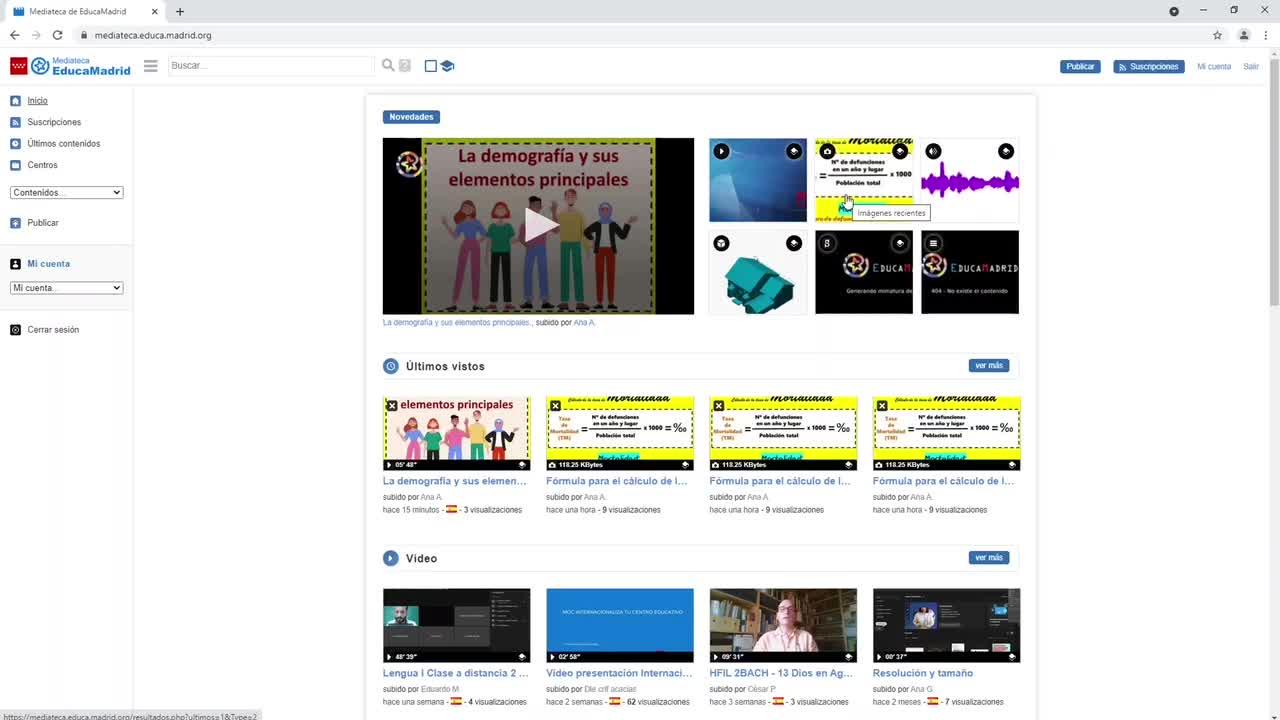This screenshot has height=720, width=1280.
Task: Open the hamburger menu next to the logo
Action: (x=151, y=66)
